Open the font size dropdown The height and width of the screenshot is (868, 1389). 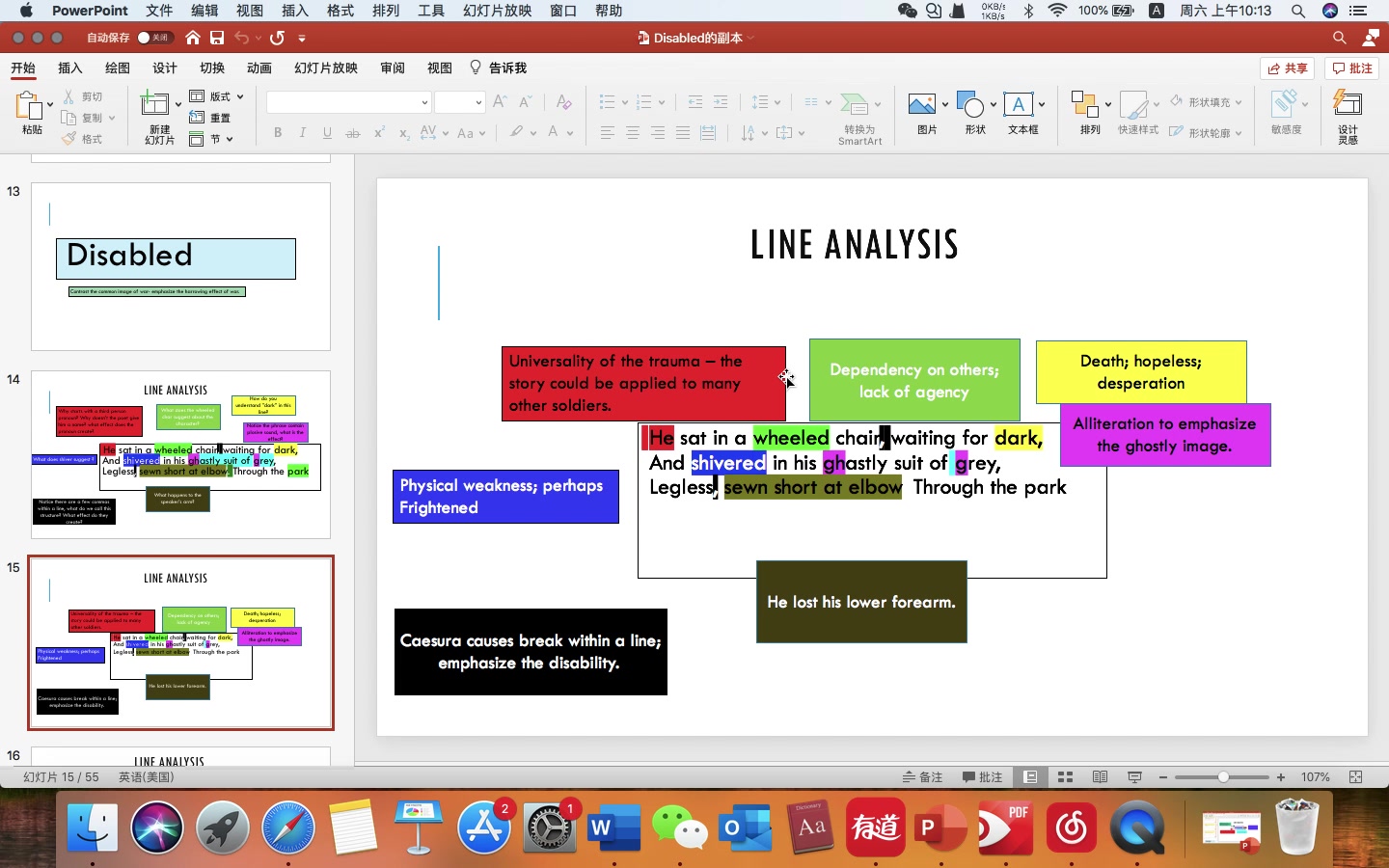pyautogui.click(x=478, y=102)
